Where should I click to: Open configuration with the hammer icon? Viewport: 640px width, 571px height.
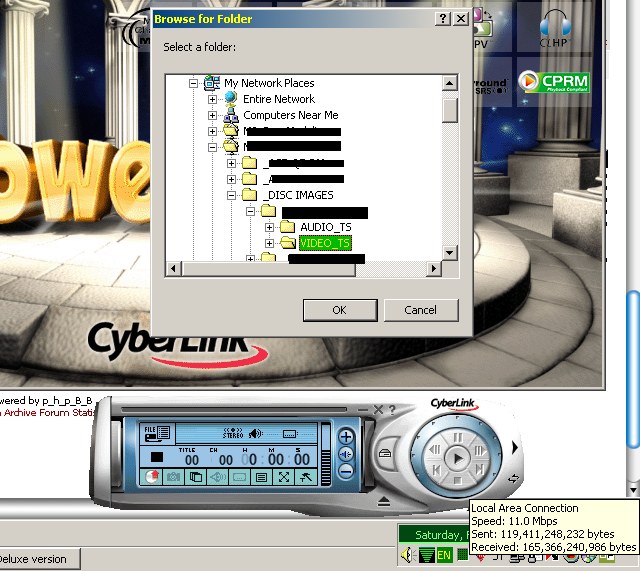306,477
